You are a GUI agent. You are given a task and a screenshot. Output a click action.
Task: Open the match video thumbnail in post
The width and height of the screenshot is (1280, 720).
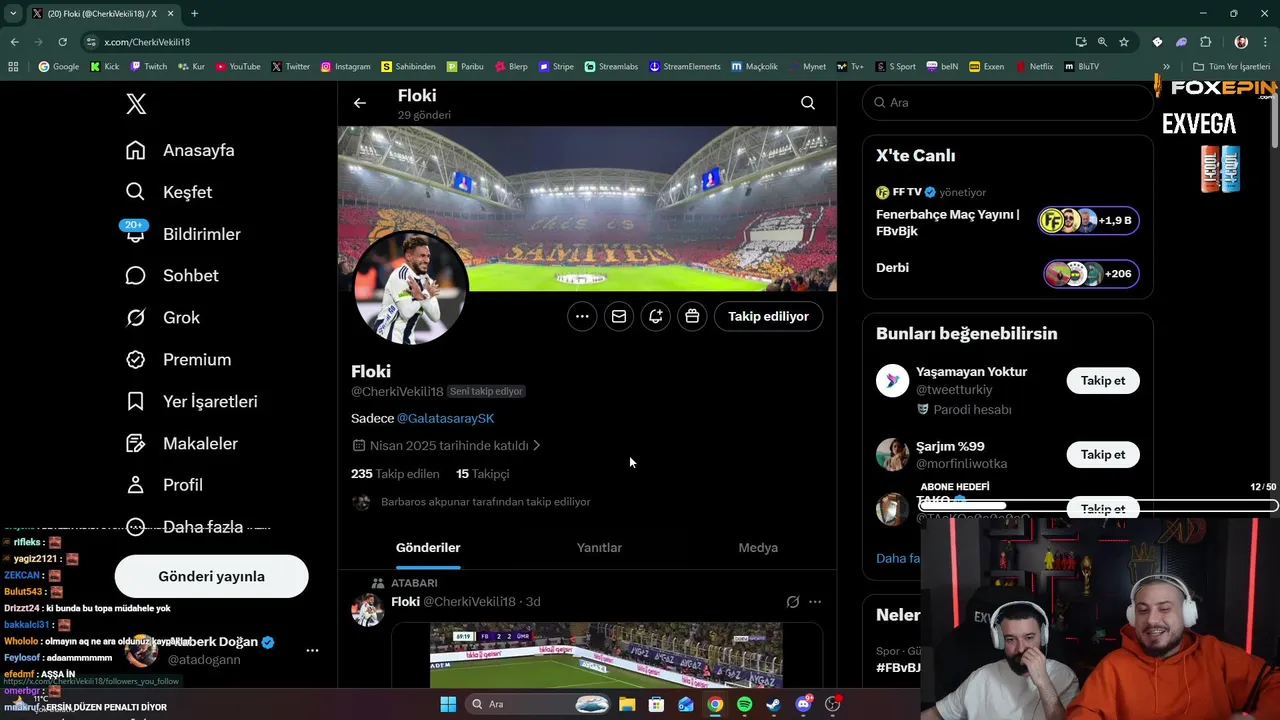point(606,655)
